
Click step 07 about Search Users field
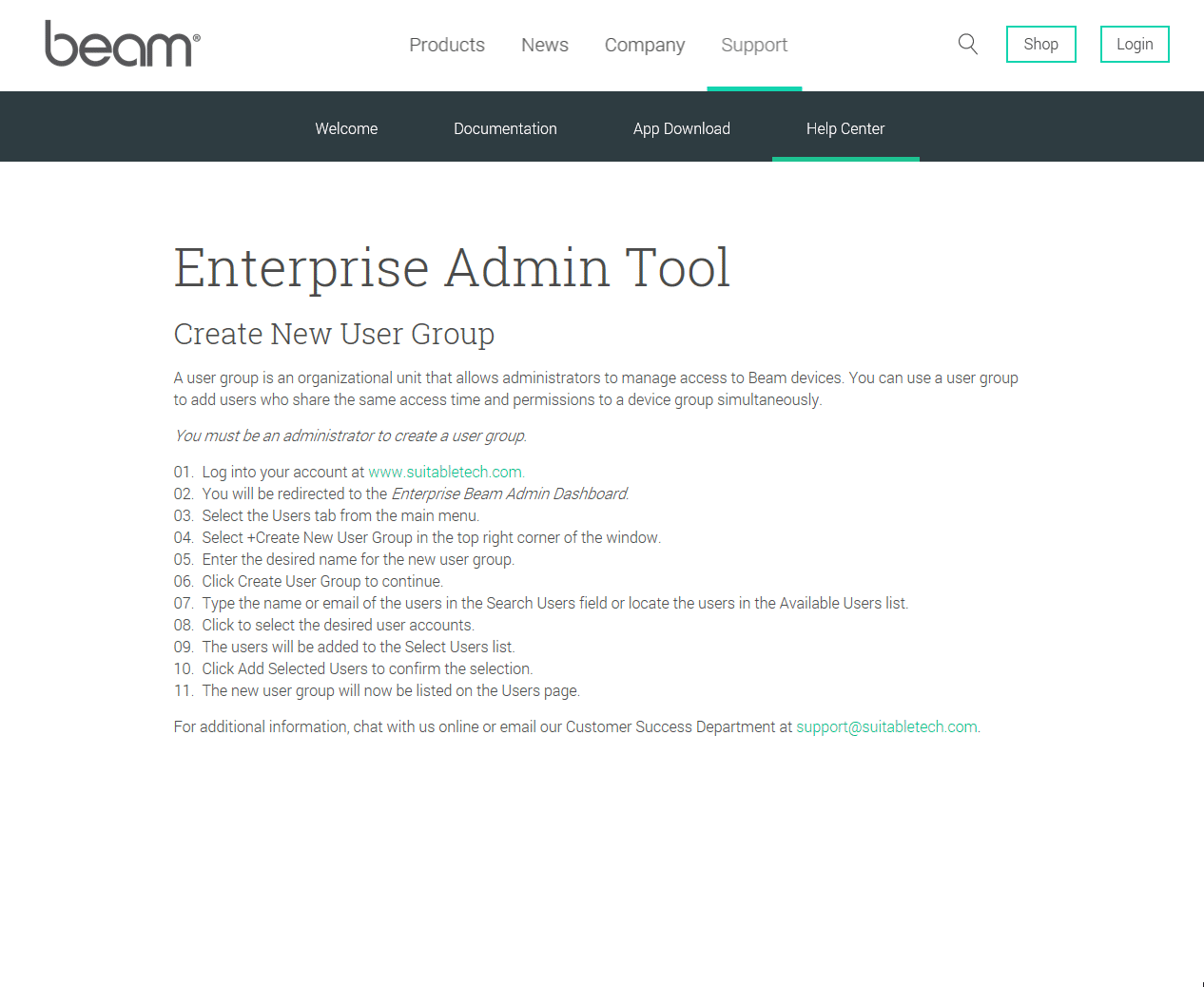(x=541, y=603)
